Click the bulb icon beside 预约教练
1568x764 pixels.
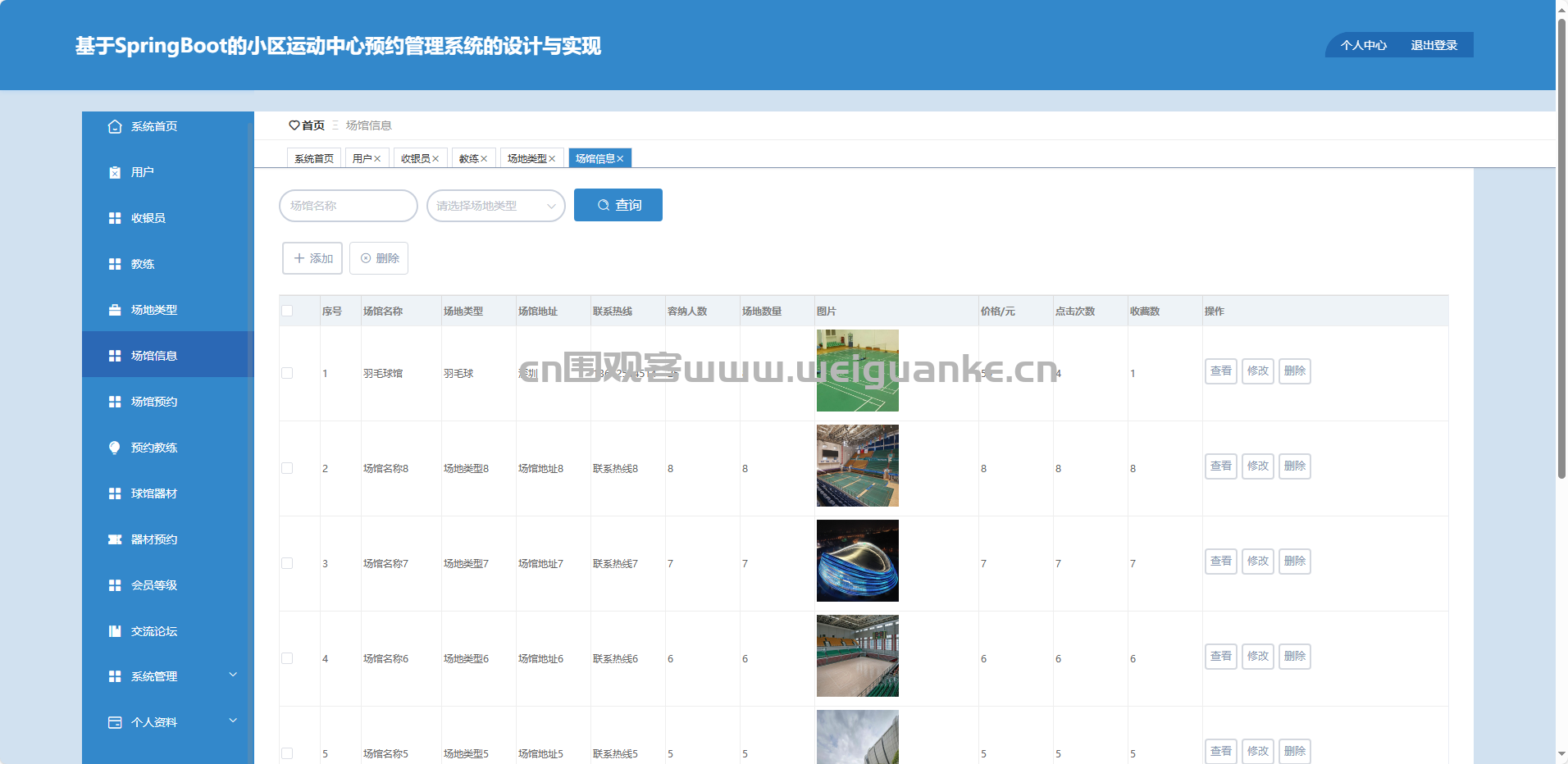115,448
